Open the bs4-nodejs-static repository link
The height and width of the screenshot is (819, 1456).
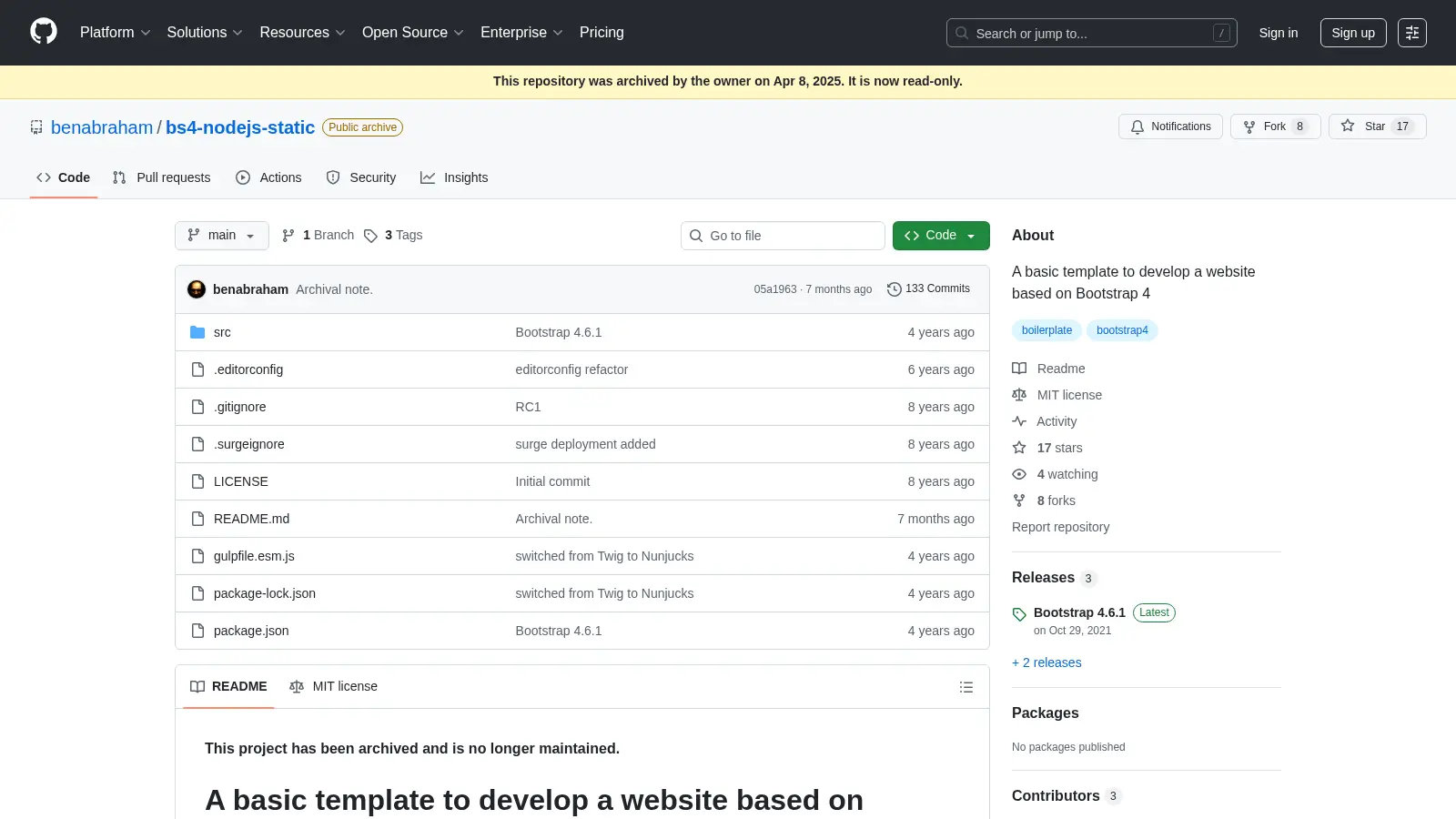click(240, 127)
